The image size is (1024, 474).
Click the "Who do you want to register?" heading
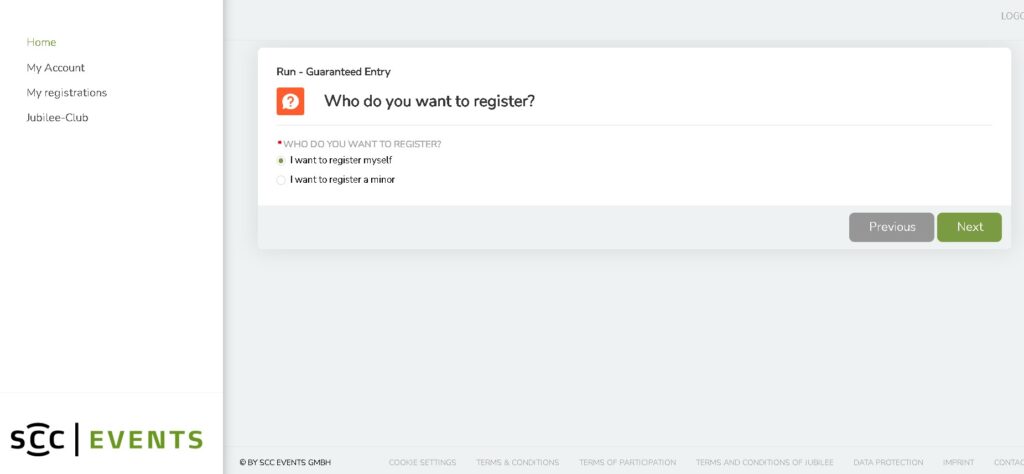coord(429,101)
